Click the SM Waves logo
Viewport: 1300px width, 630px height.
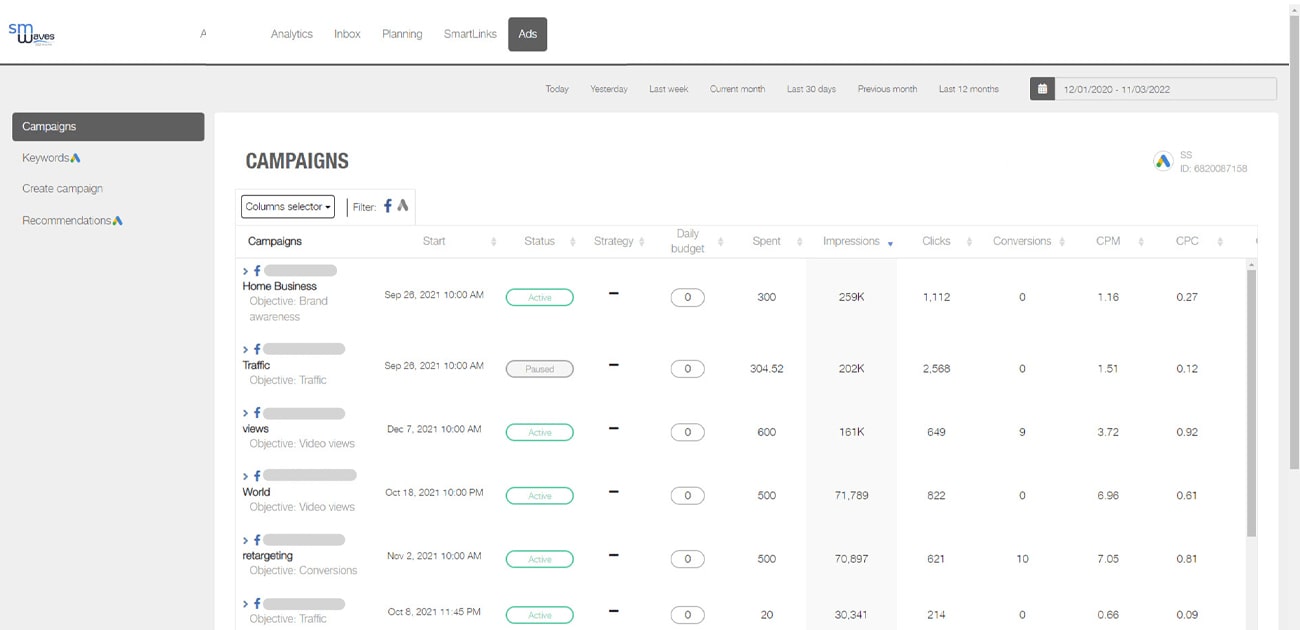point(32,34)
